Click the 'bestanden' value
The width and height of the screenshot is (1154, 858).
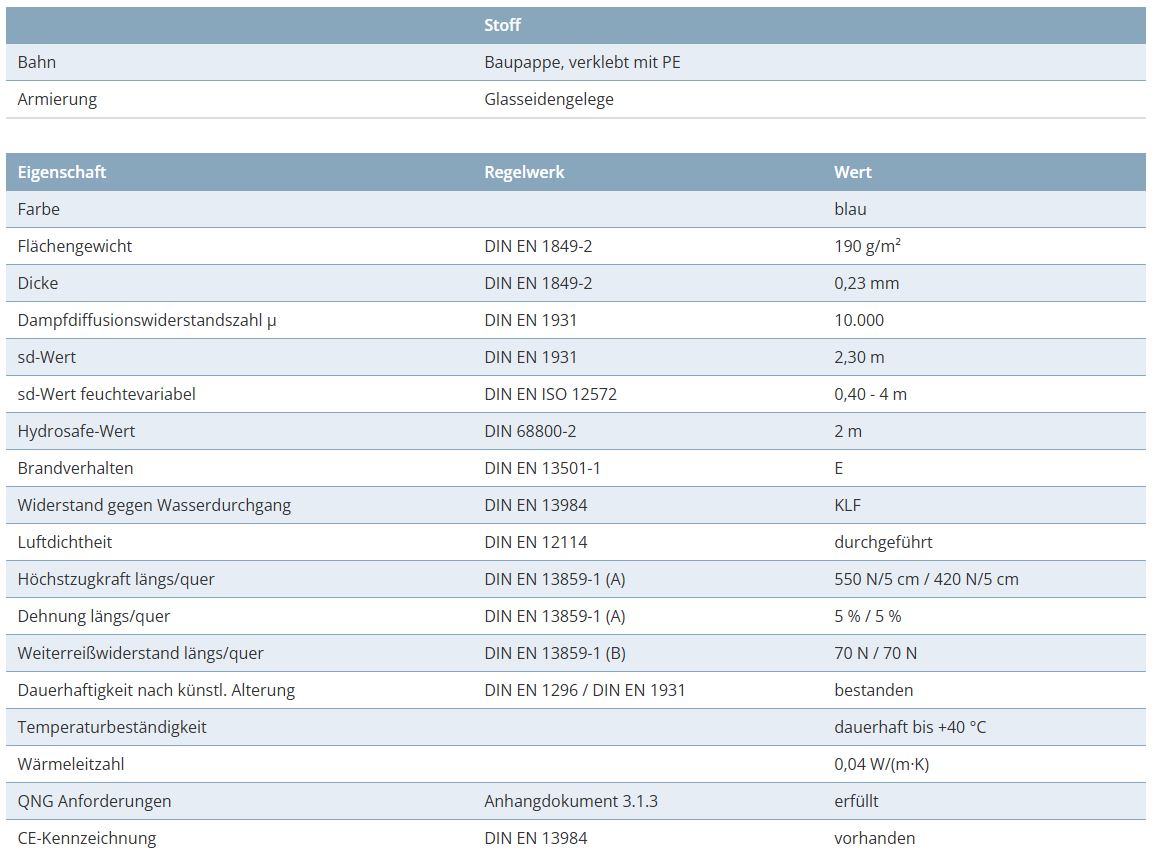coord(874,690)
